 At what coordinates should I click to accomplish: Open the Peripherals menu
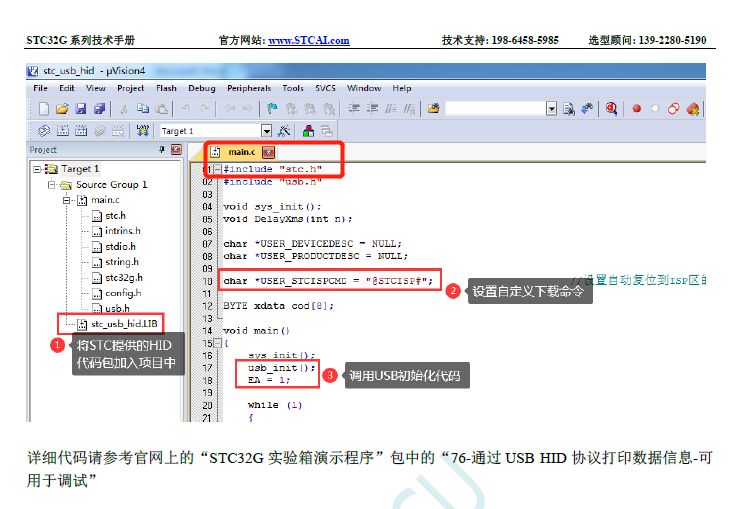249,88
